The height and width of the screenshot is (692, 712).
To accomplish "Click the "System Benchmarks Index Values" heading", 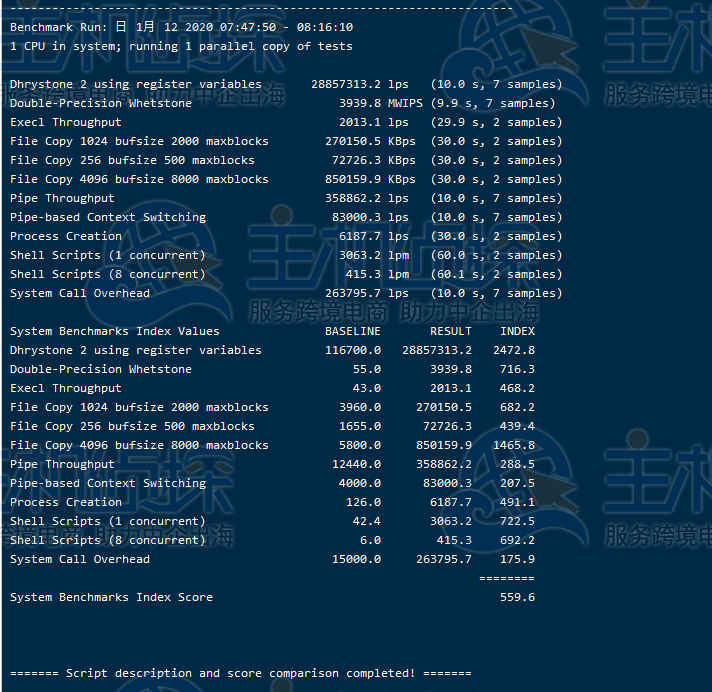I will [115, 331].
